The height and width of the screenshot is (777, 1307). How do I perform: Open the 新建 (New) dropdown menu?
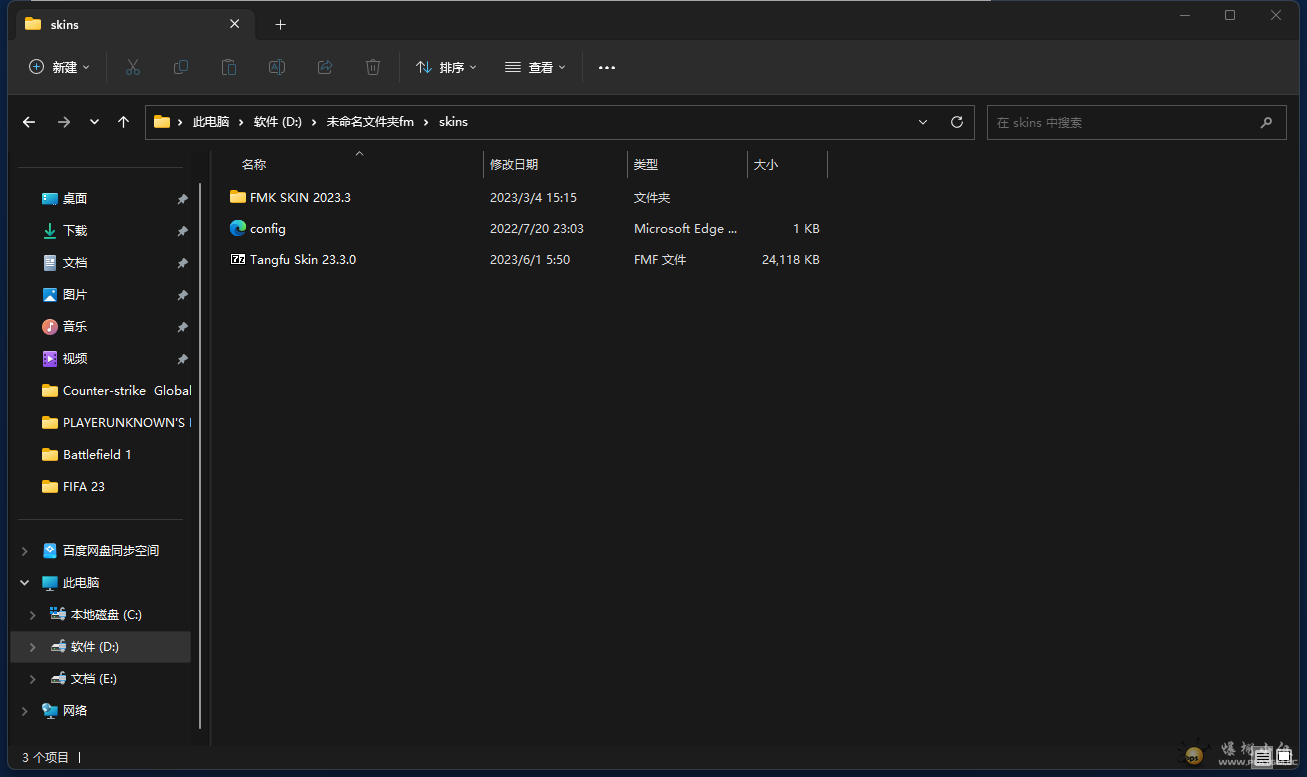(59, 67)
